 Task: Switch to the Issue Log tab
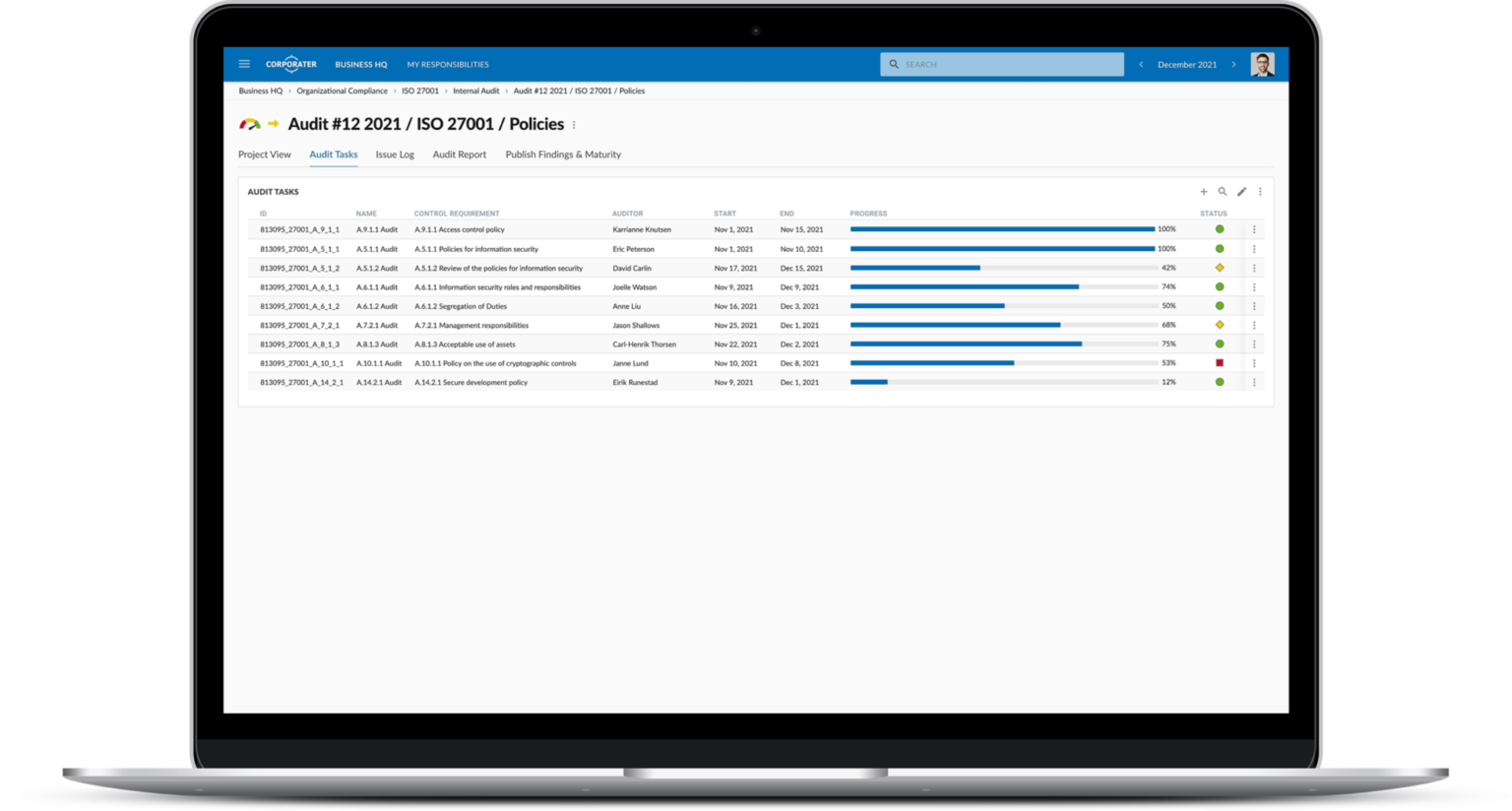[x=394, y=155]
